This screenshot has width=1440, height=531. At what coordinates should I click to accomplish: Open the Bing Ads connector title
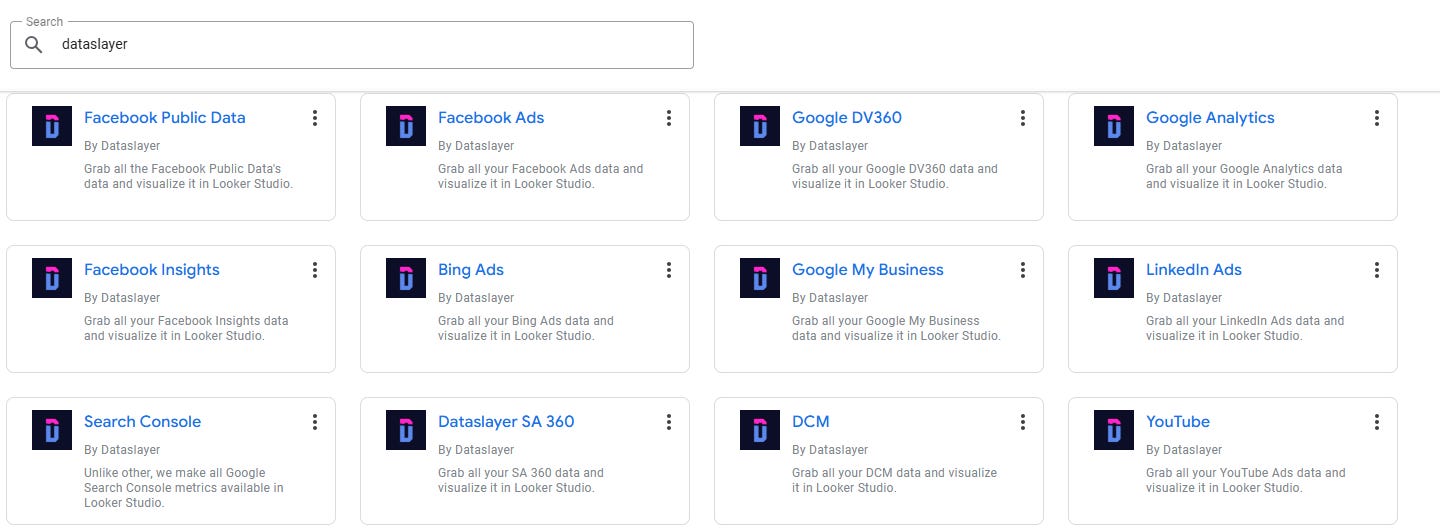click(471, 270)
